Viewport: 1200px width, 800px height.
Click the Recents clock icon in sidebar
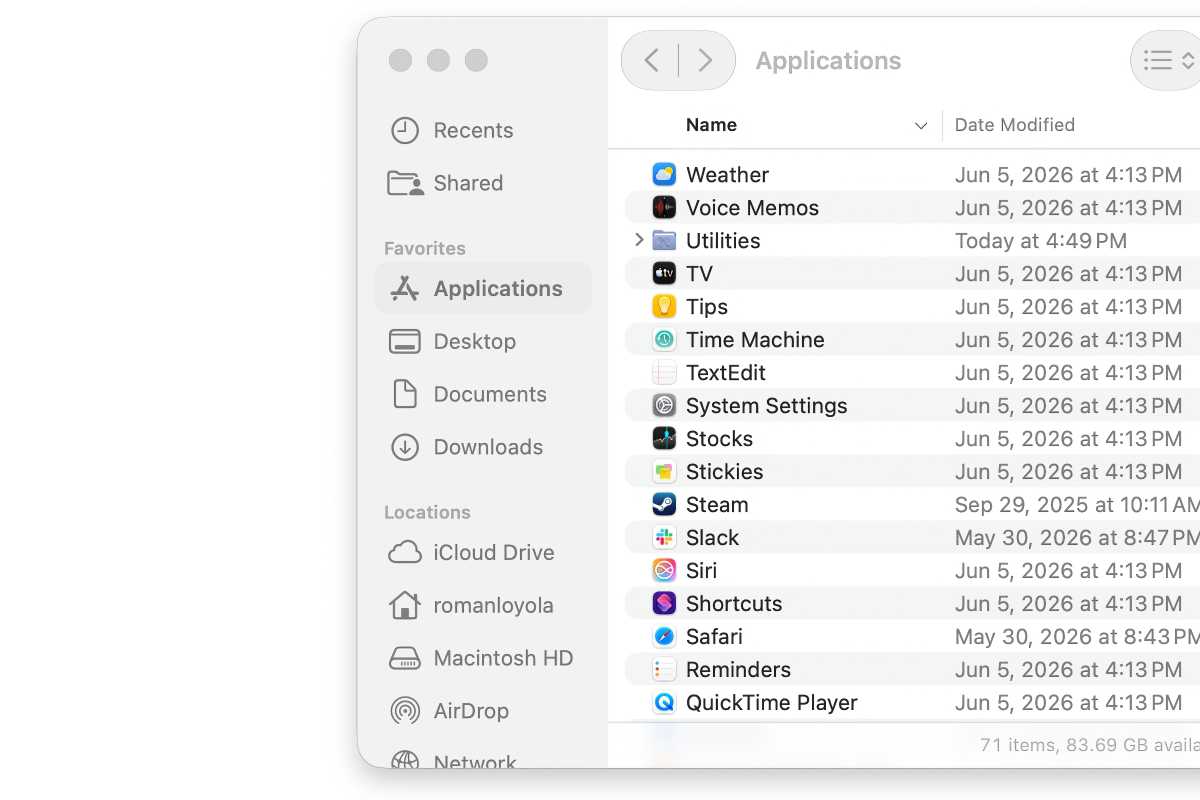pos(404,131)
